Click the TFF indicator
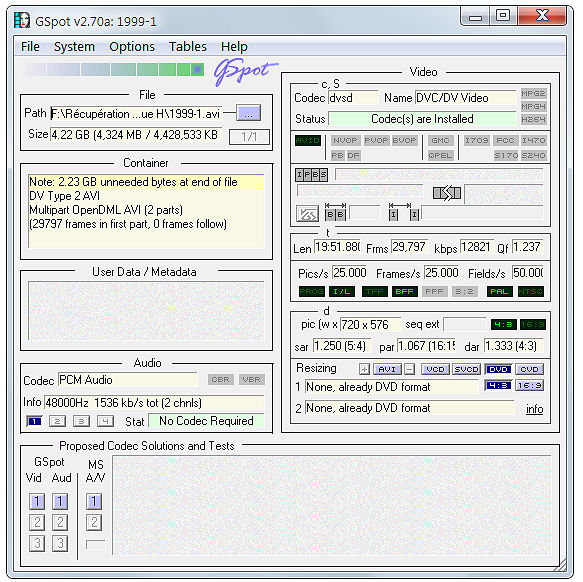 coord(374,291)
